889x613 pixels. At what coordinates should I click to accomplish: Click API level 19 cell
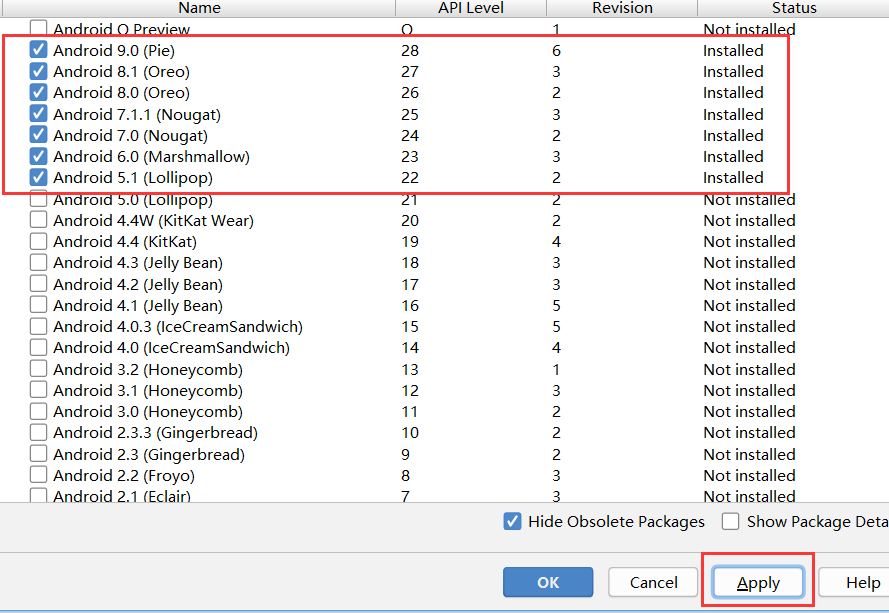click(410, 242)
